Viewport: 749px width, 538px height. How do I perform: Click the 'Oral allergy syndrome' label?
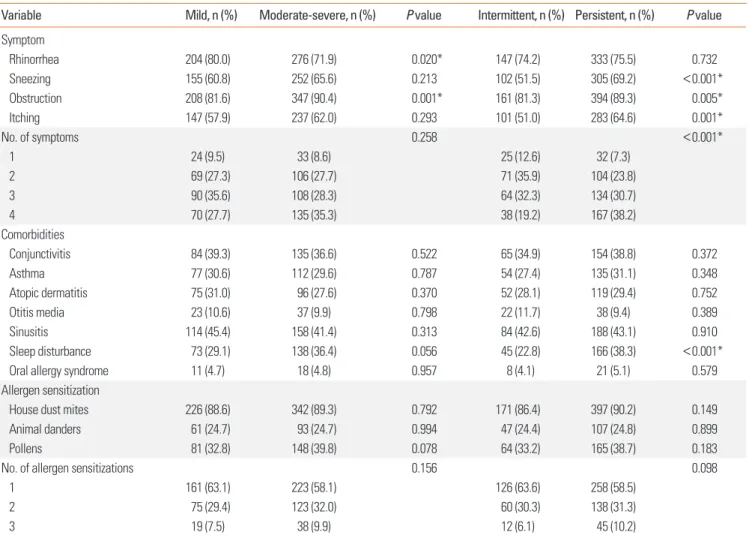[59, 371]
